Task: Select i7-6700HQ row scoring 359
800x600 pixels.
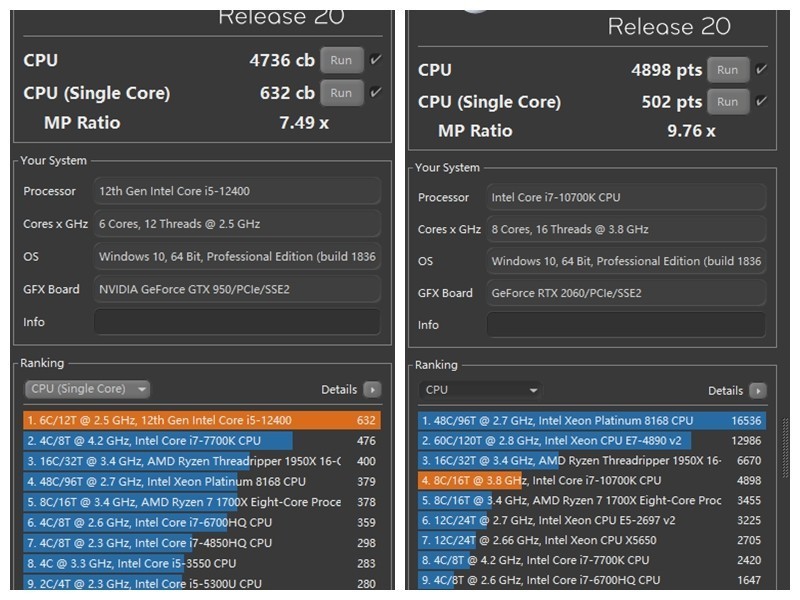Action: tap(202, 522)
